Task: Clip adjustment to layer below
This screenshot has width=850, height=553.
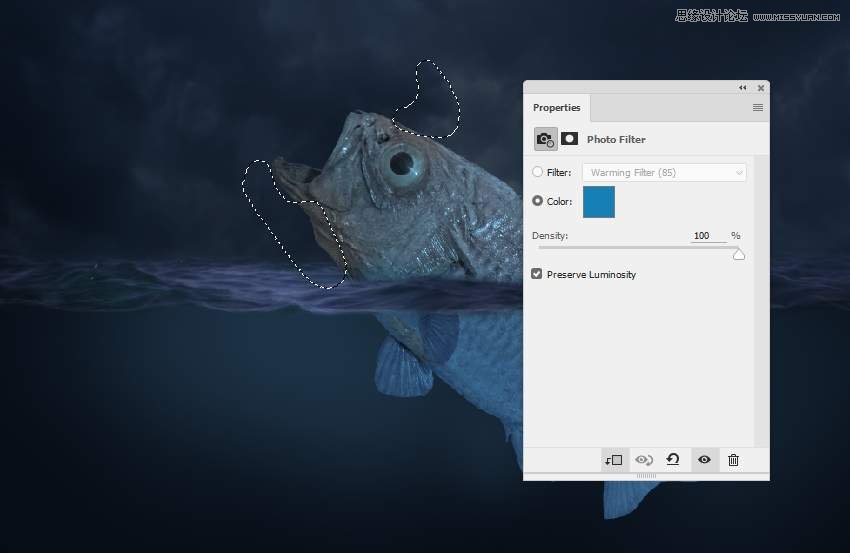Action: point(613,460)
